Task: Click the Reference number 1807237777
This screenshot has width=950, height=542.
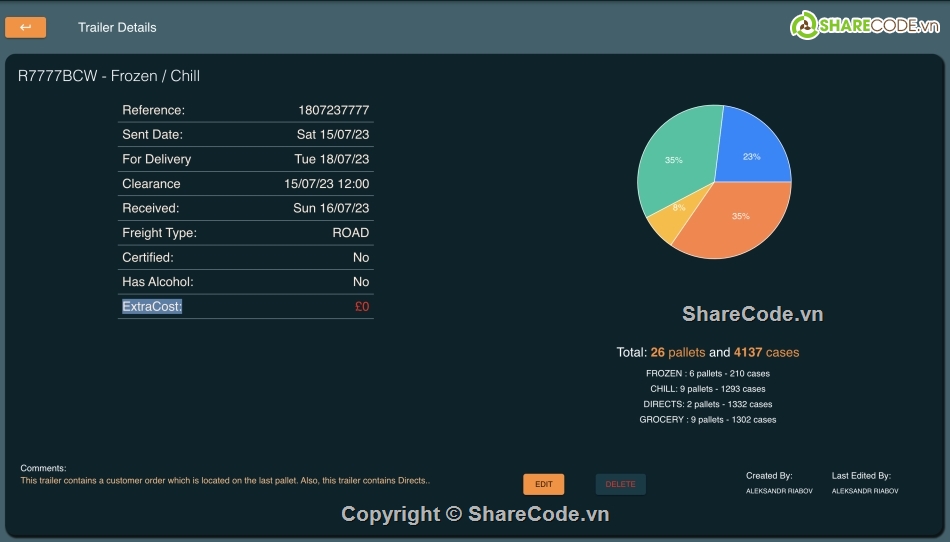Action: coord(333,110)
